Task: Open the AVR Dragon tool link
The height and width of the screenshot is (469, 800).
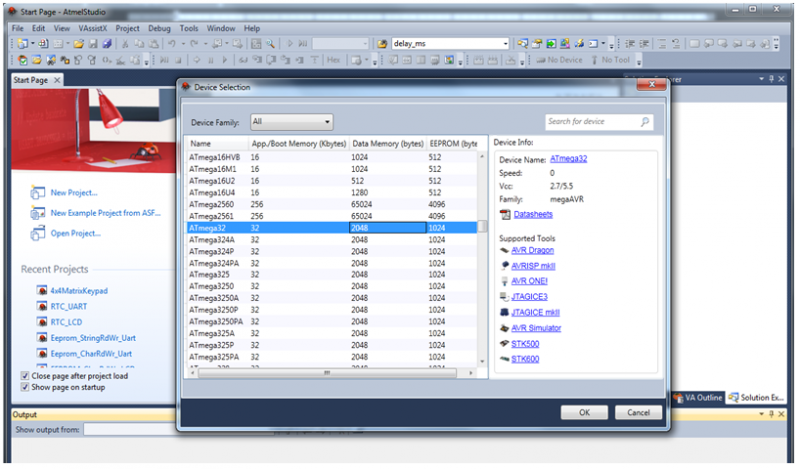Action: pyautogui.click(x=532, y=251)
